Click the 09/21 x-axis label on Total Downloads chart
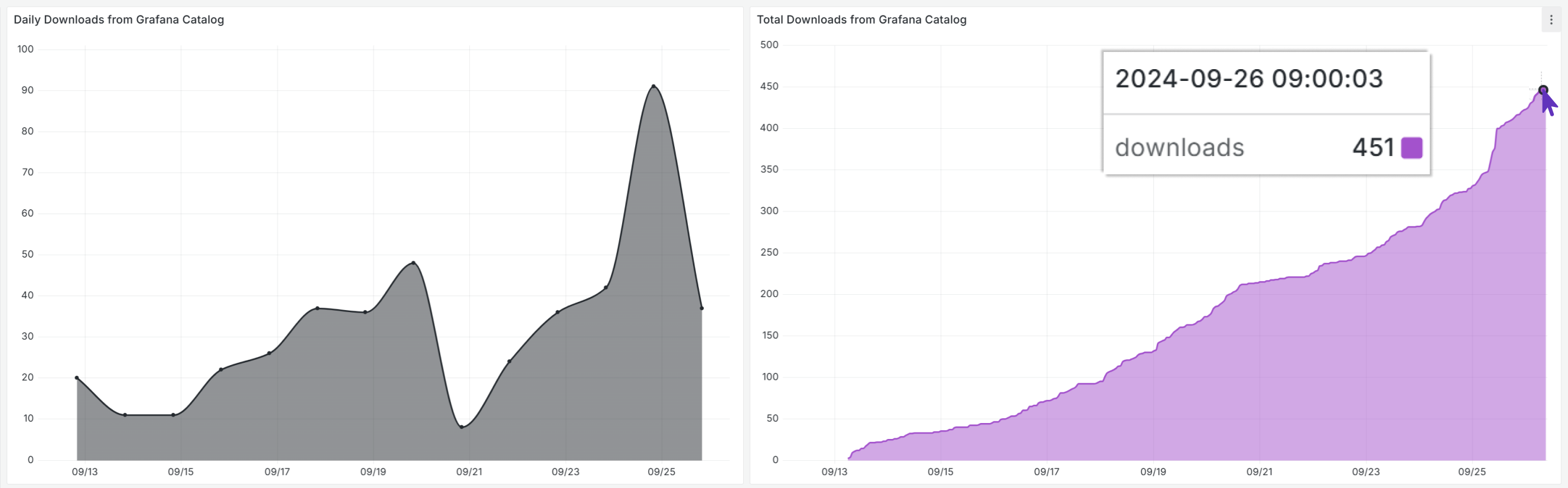1568x488 pixels. pos(1260,471)
